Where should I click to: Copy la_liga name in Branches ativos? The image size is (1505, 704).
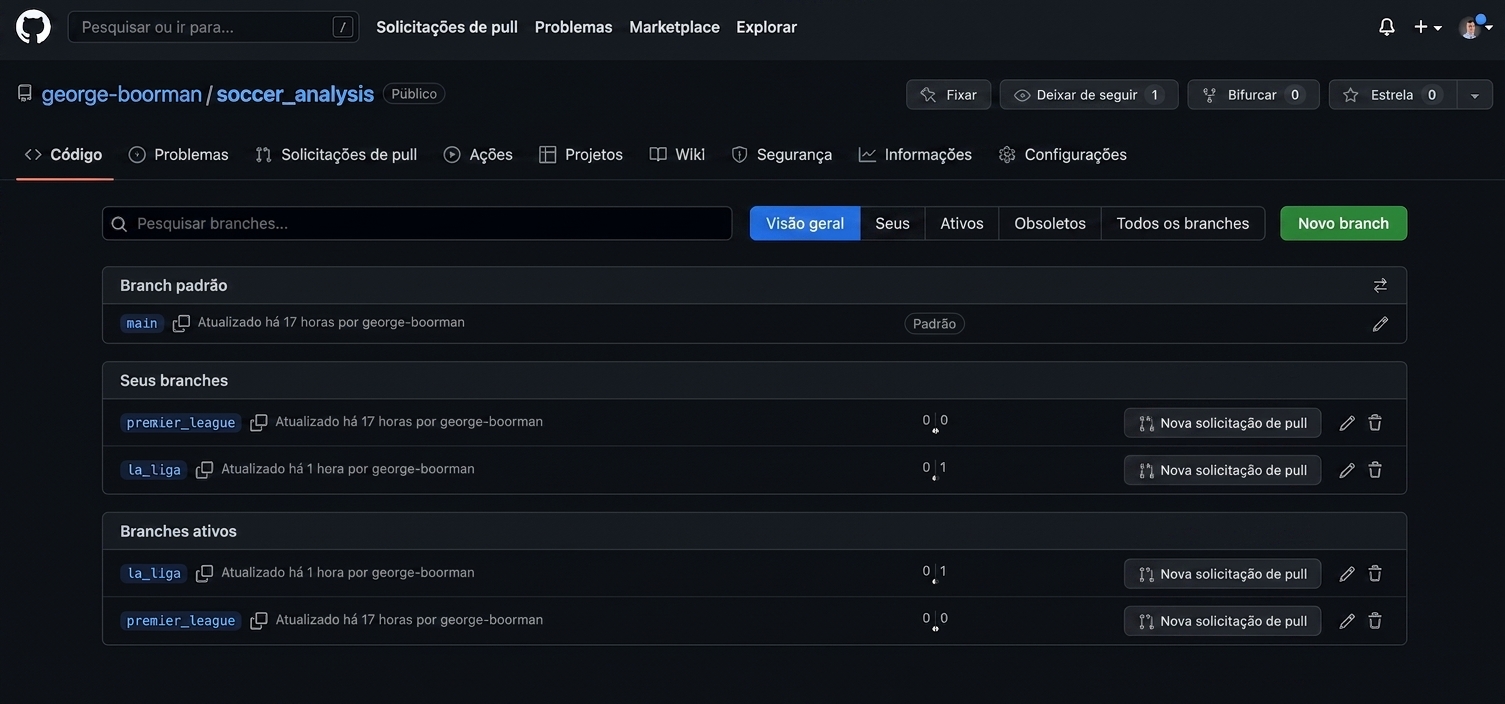(x=204, y=574)
